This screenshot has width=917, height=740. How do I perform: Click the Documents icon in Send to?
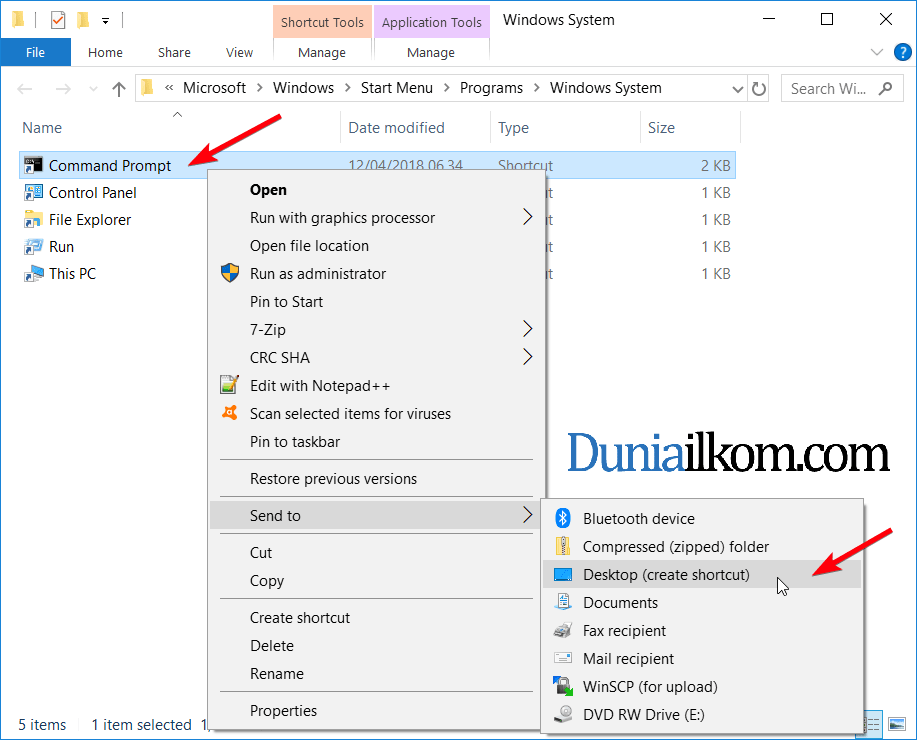[x=563, y=602]
